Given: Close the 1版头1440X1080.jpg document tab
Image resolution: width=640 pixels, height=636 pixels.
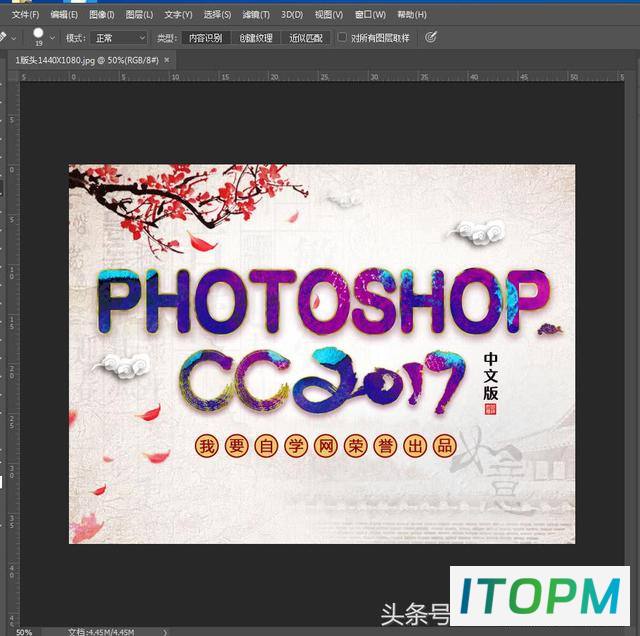Looking at the screenshot, I should [x=167, y=60].
